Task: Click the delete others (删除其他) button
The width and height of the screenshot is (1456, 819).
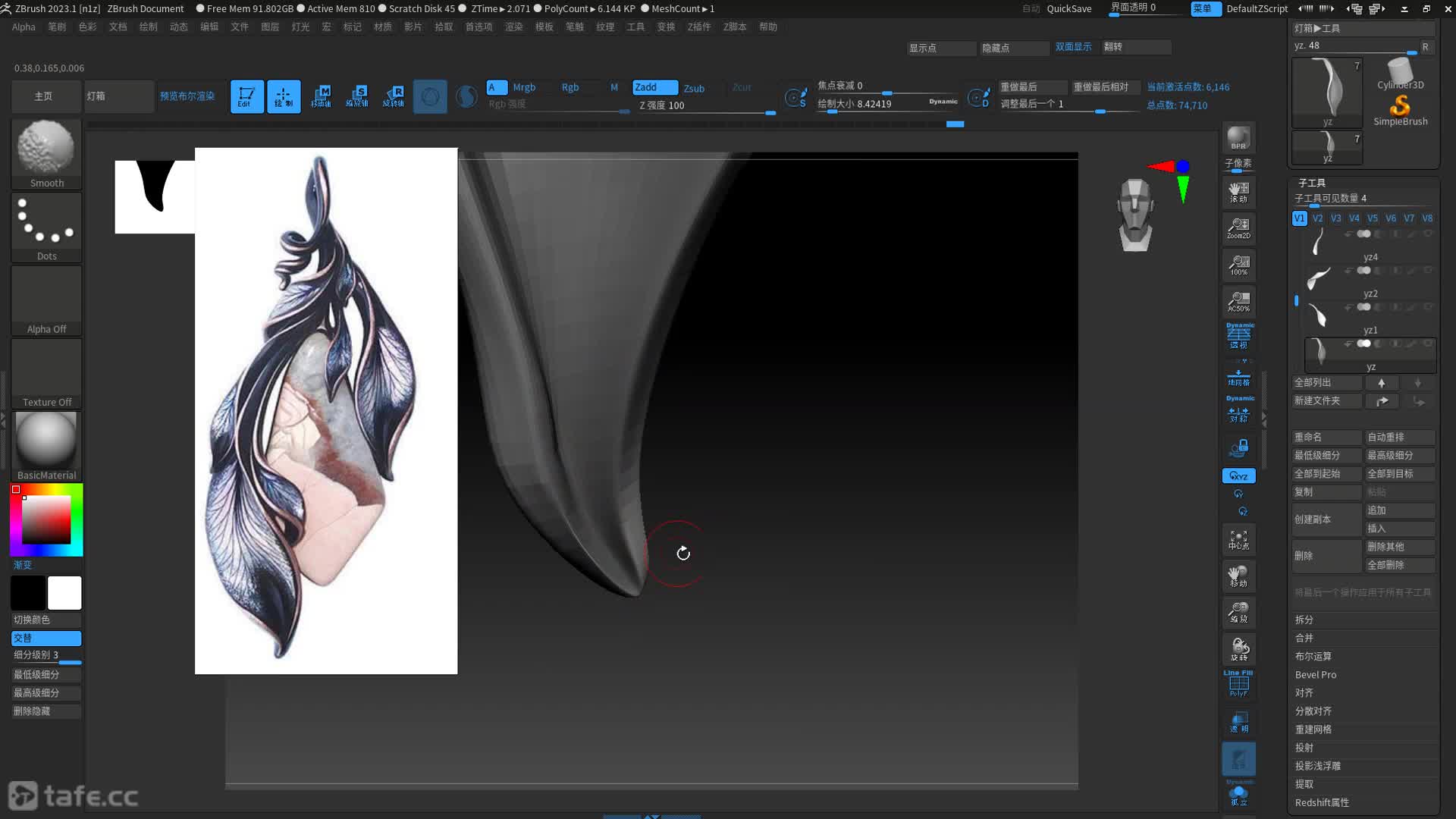Action: (x=1400, y=547)
